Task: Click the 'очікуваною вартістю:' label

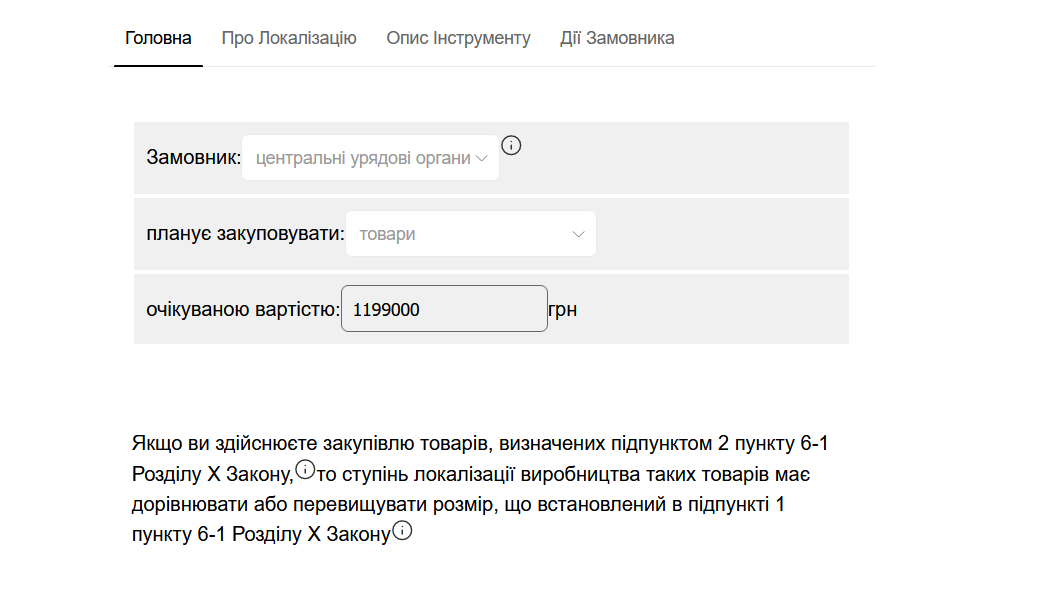Action: click(242, 310)
